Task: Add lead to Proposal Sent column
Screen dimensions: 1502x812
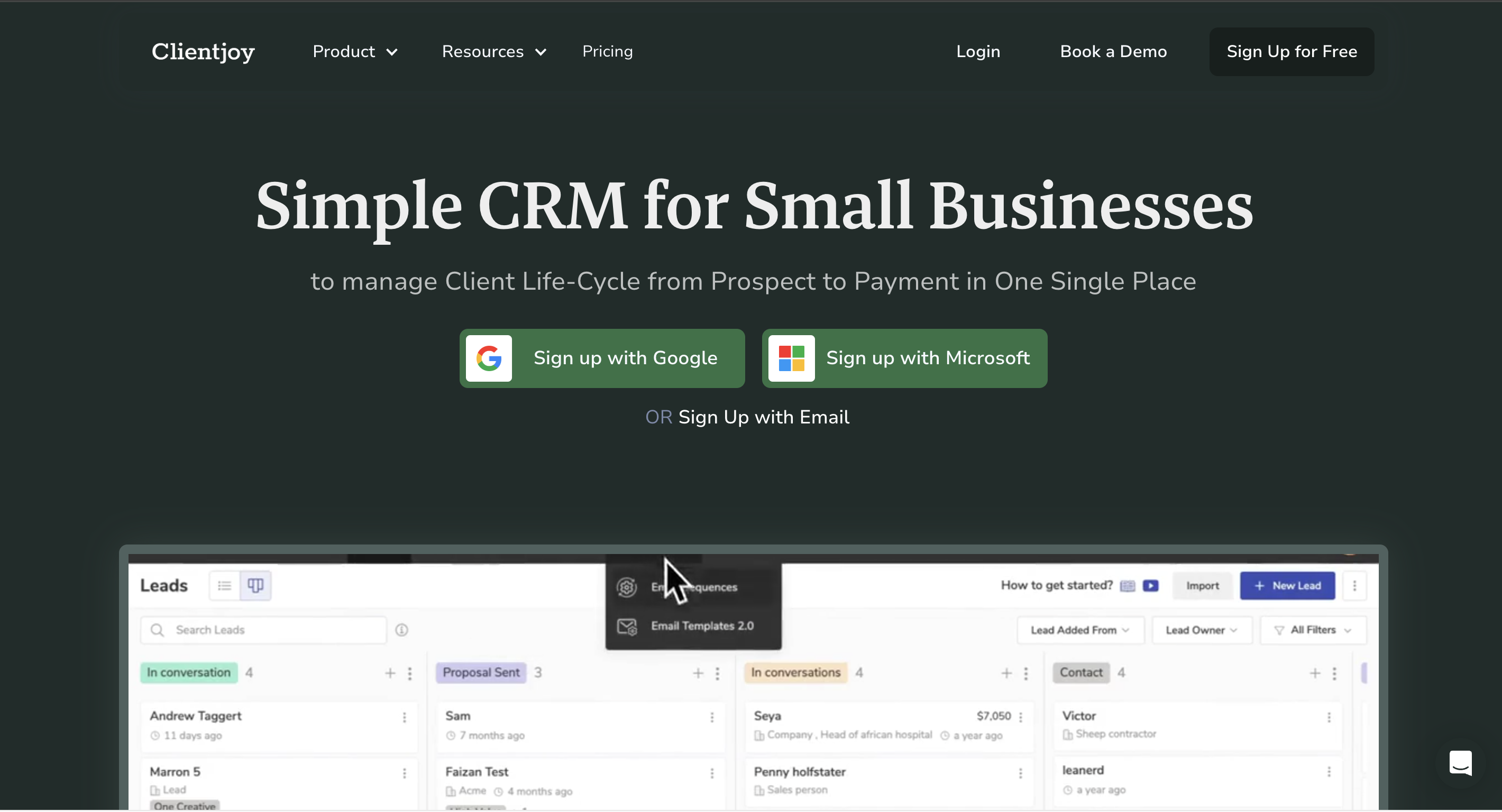Action: (x=698, y=673)
